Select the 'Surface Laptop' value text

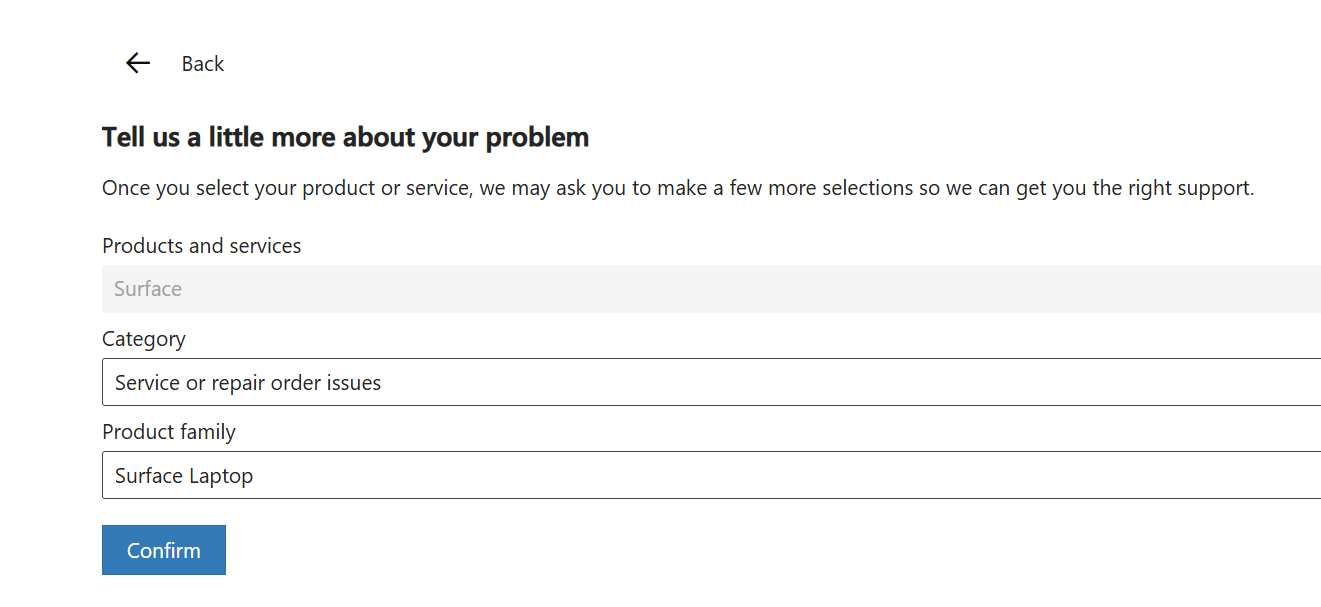(184, 476)
